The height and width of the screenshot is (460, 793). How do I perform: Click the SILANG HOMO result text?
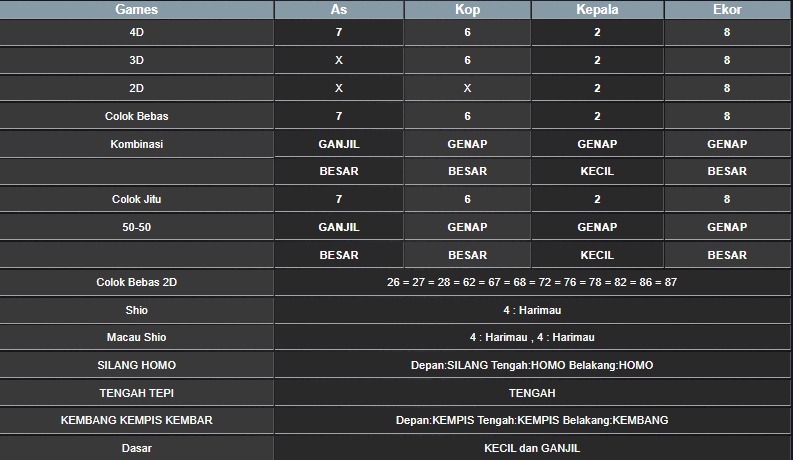532,365
